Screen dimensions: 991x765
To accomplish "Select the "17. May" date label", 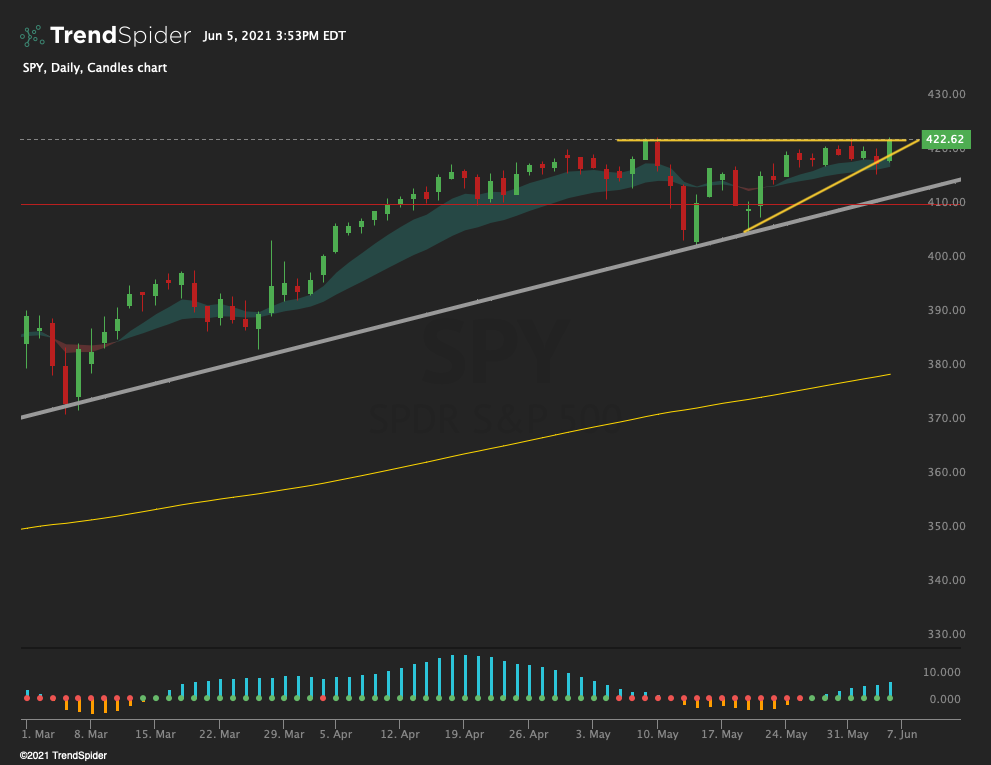I will pyautogui.click(x=722, y=734).
